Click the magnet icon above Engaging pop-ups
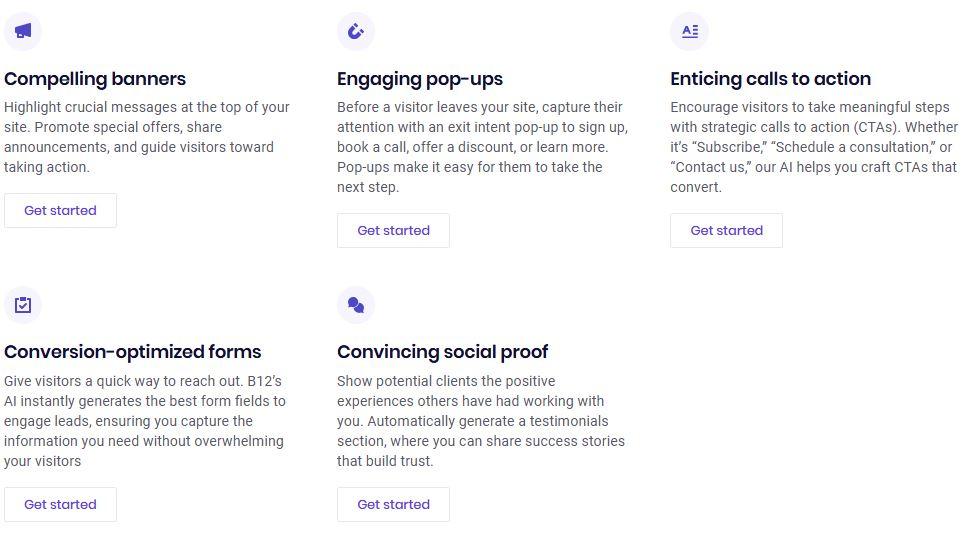This screenshot has width=967, height=545. [356, 31]
